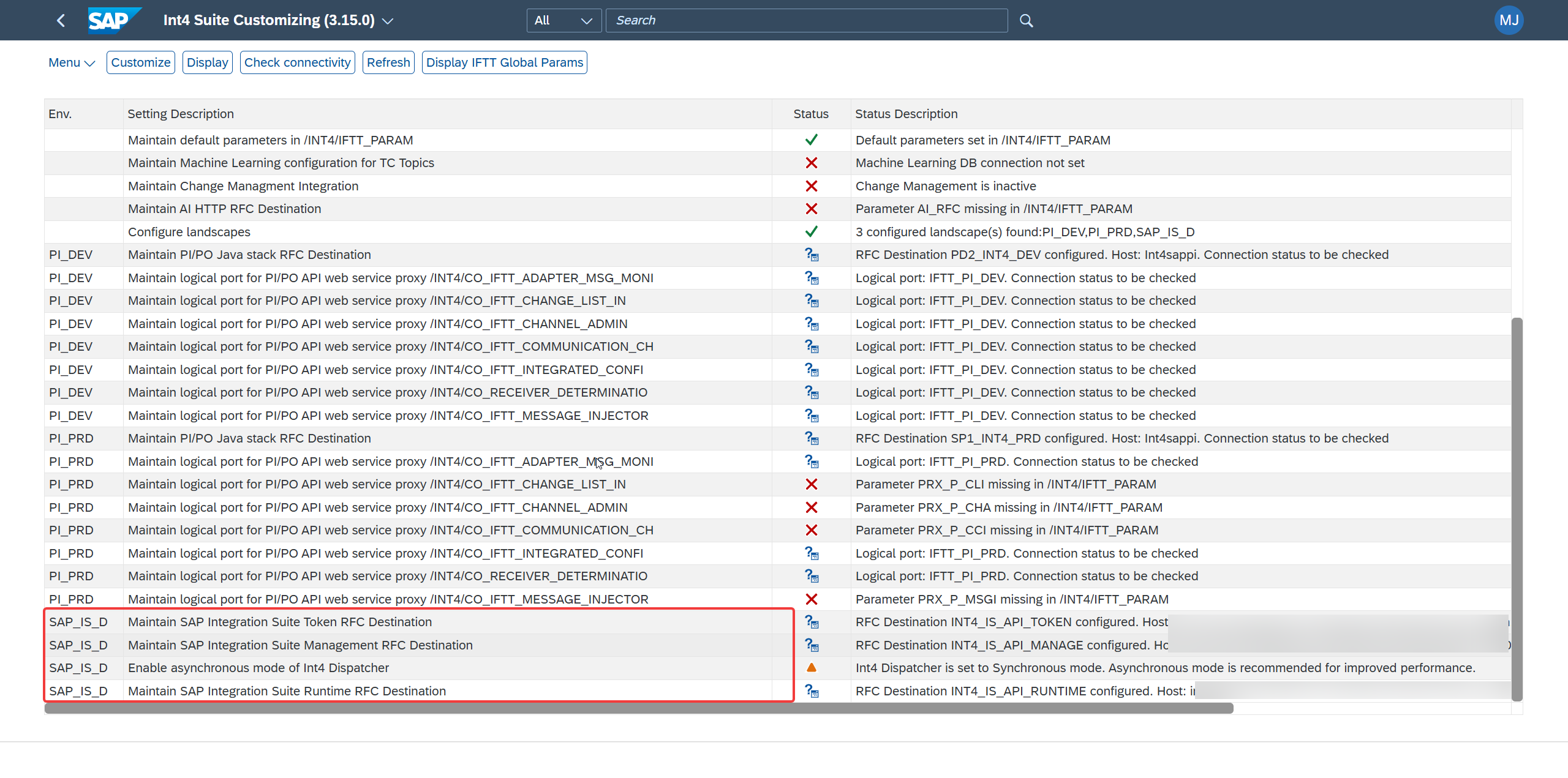Viewport: 1568px width, 778px height.
Task: Open the All search scope dropdown
Action: [x=563, y=20]
